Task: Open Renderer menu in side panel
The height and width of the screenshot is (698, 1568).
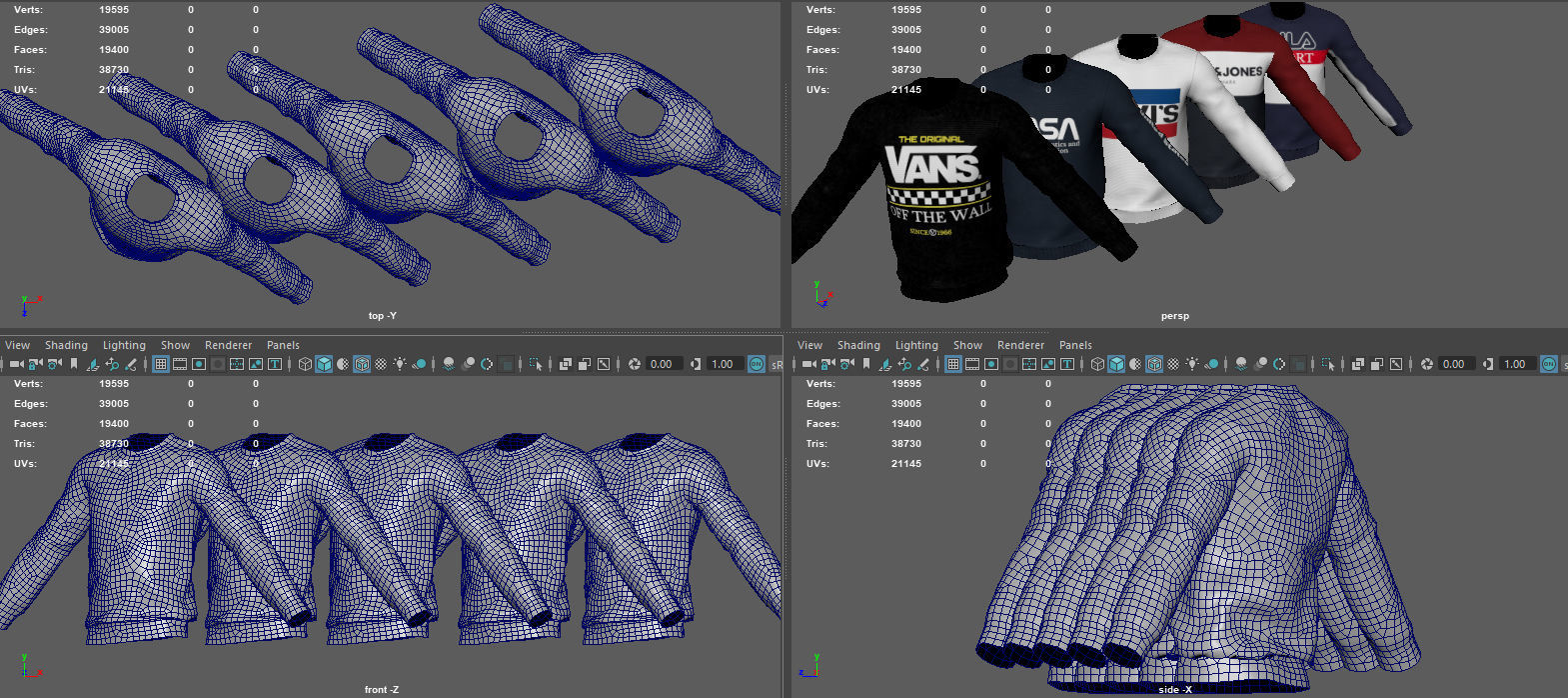Action: (x=1020, y=345)
